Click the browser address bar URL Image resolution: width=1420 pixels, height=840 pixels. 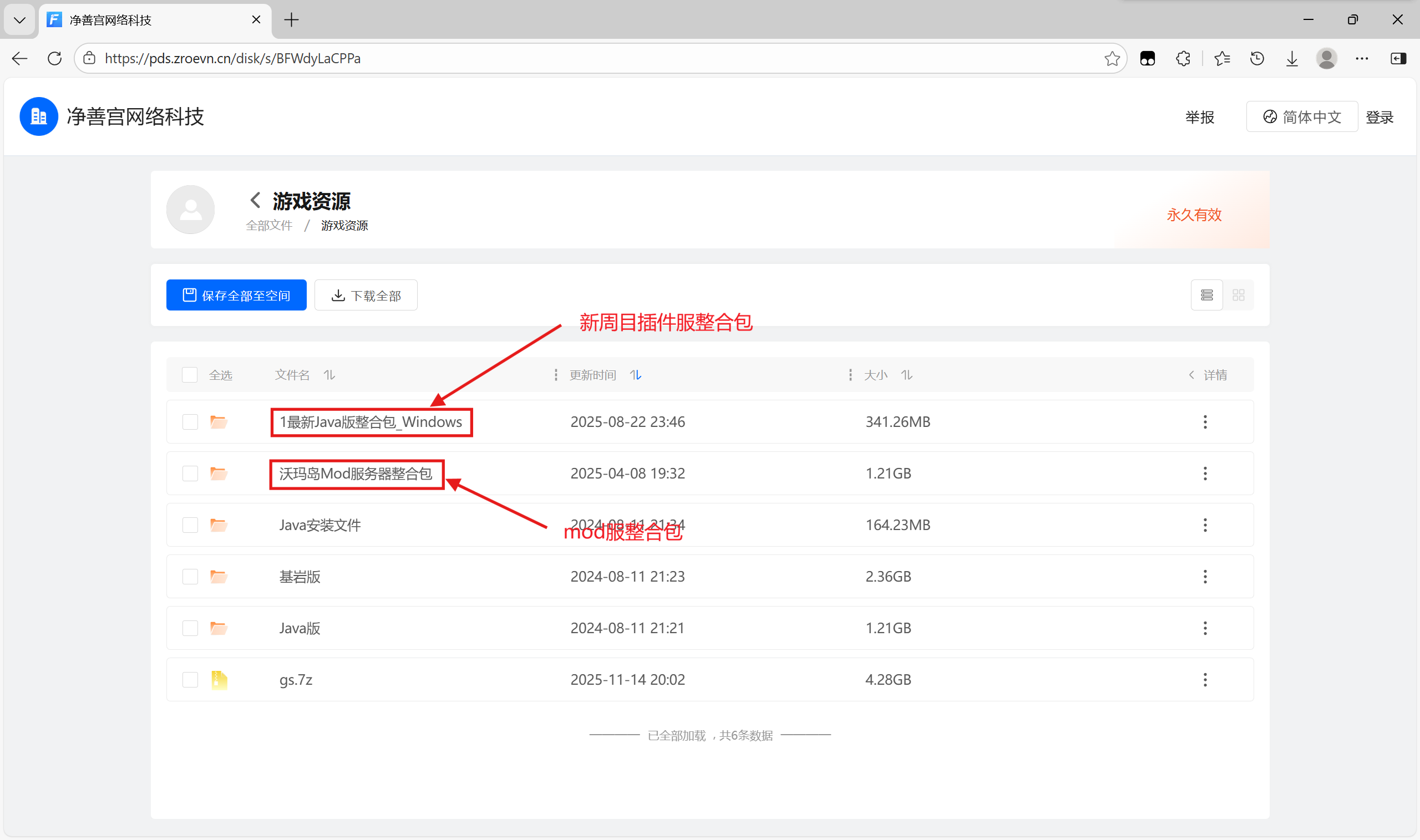[x=232, y=58]
